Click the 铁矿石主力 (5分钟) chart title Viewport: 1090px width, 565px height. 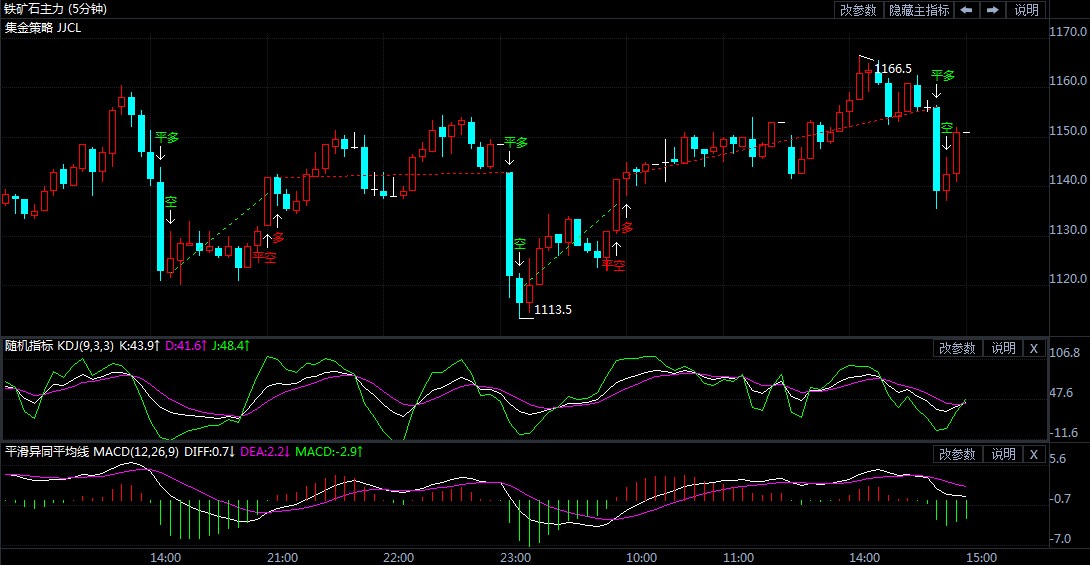[x=55, y=9]
